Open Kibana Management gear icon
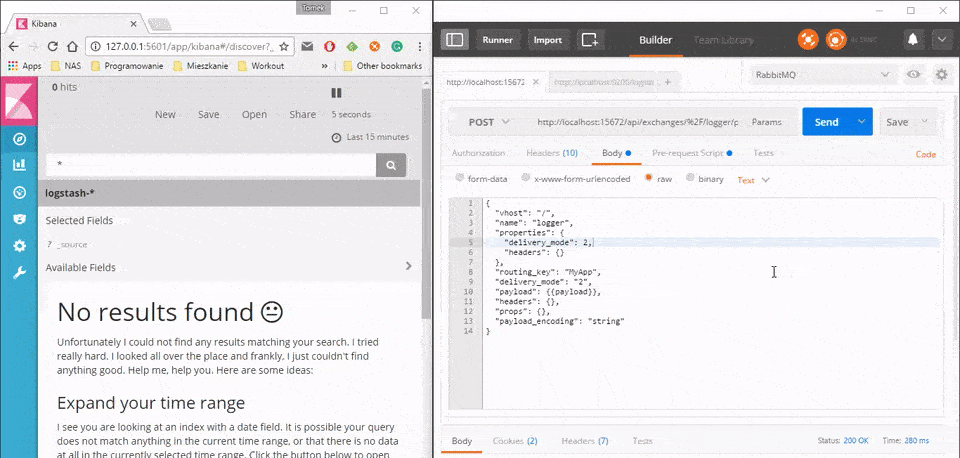This screenshot has height=458, width=960. tap(20, 246)
